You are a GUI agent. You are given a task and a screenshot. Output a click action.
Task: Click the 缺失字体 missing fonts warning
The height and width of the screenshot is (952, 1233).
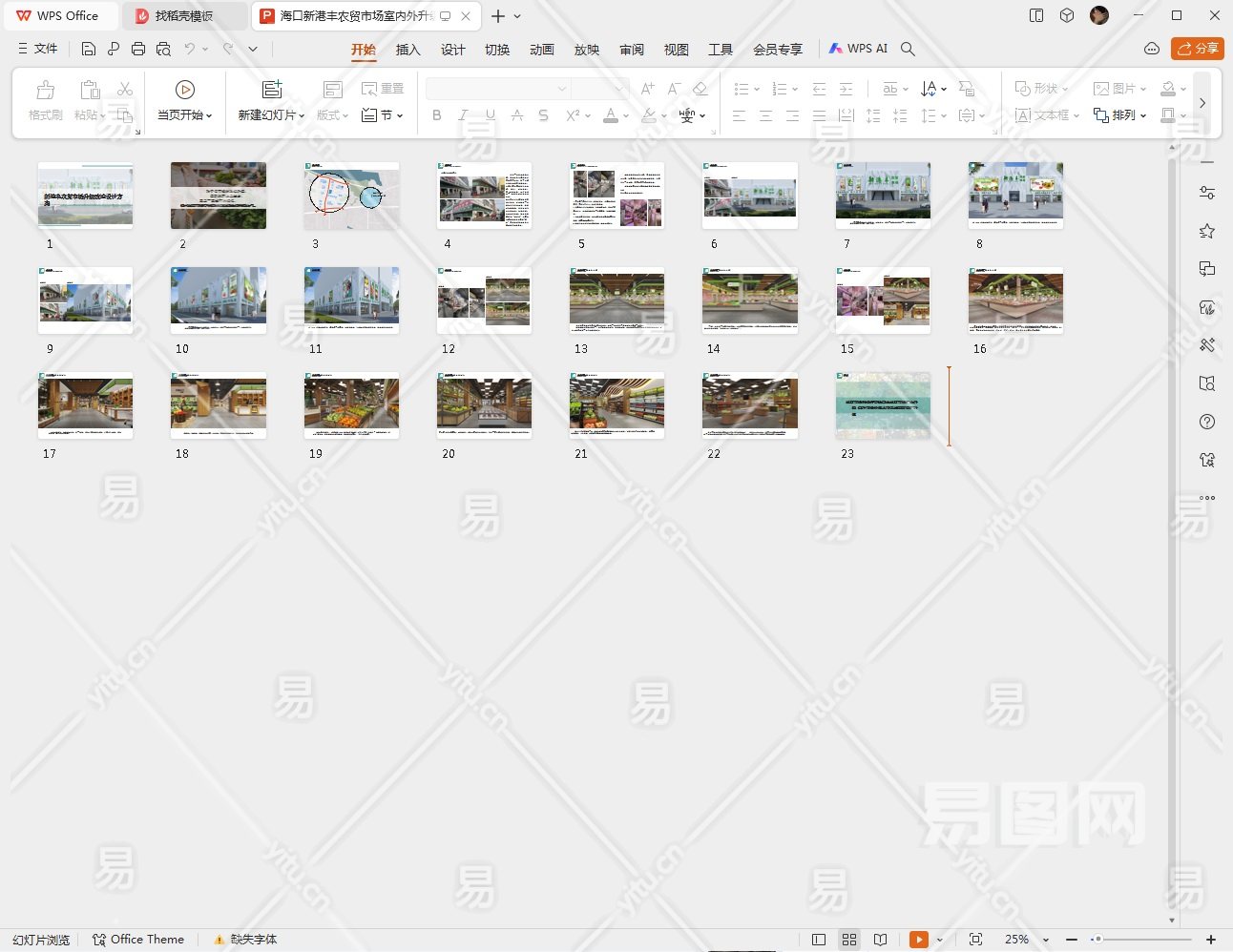point(246,940)
